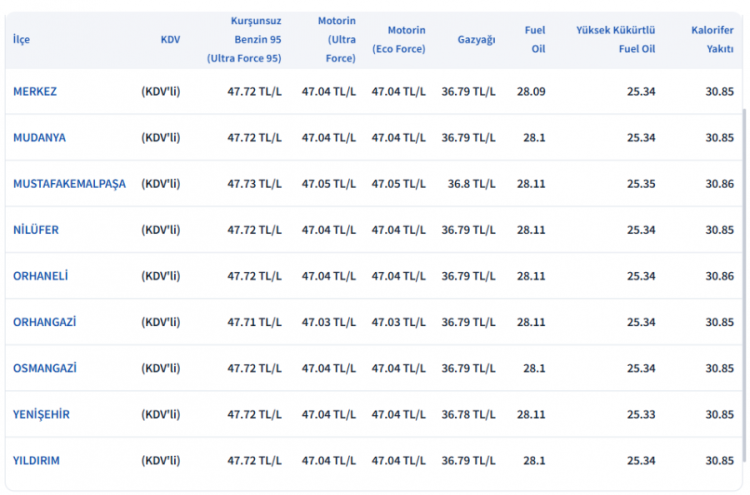Click the Kalorifer Yakıtı column header
This screenshot has width=750, height=495.
[x=712, y=39]
